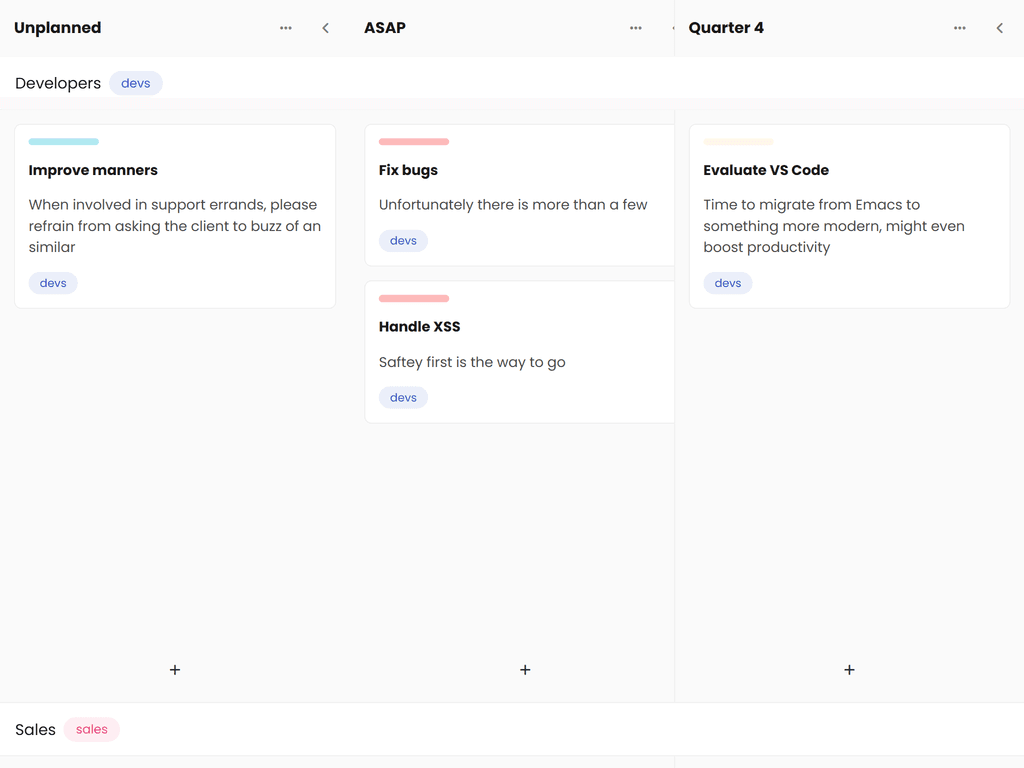Open the Evaluate VS Code card

coord(766,170)
